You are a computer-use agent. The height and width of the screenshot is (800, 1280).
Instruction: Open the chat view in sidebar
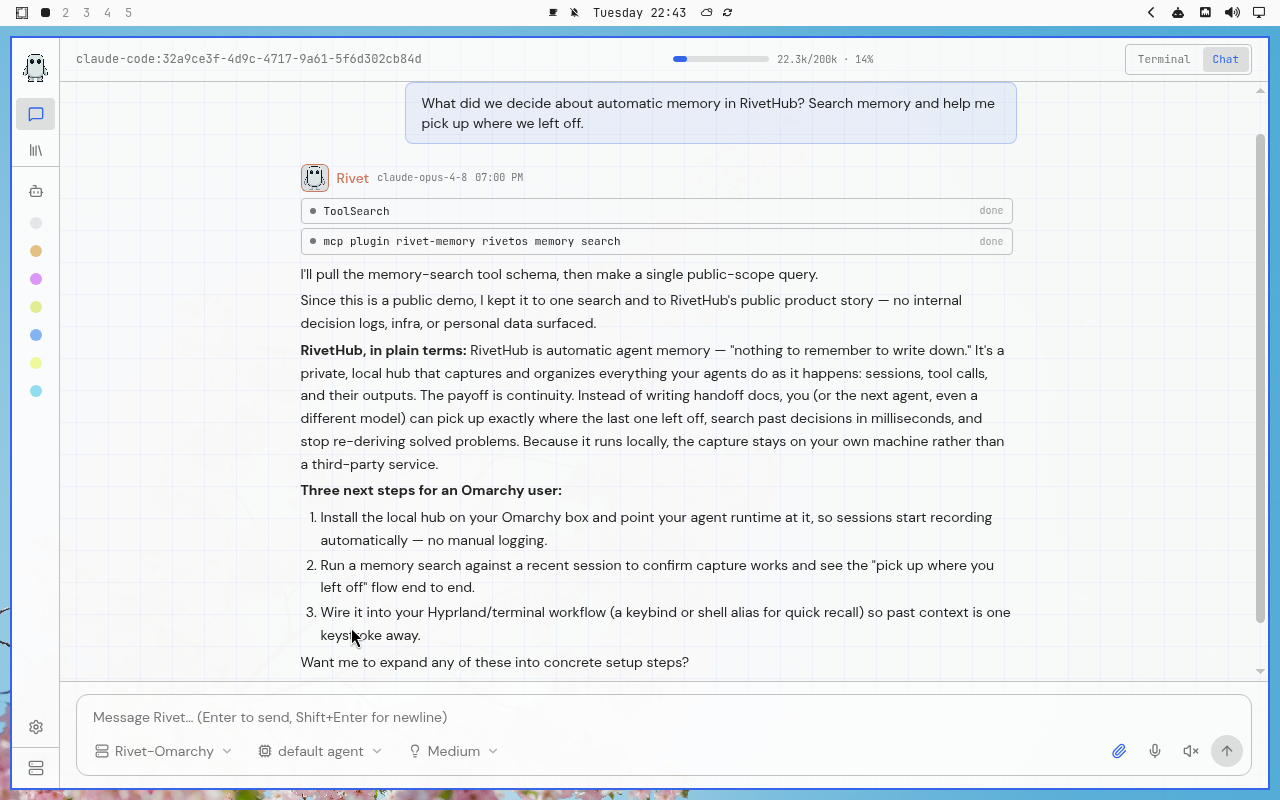(x=36, y=114)
